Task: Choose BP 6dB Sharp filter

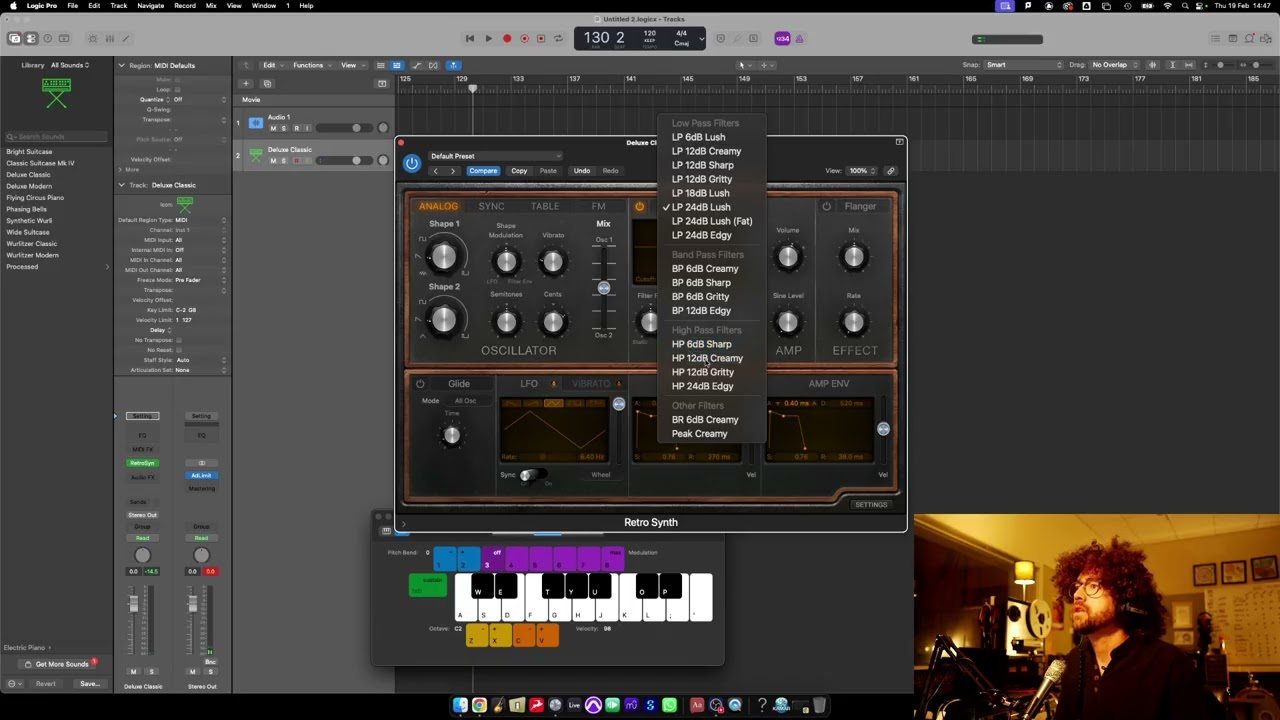Action: (x=701, y=283)
